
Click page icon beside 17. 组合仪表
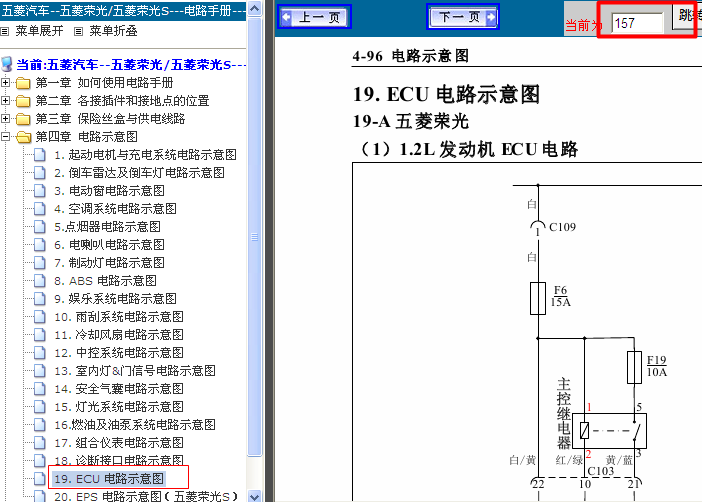click(x=40, y=442)
